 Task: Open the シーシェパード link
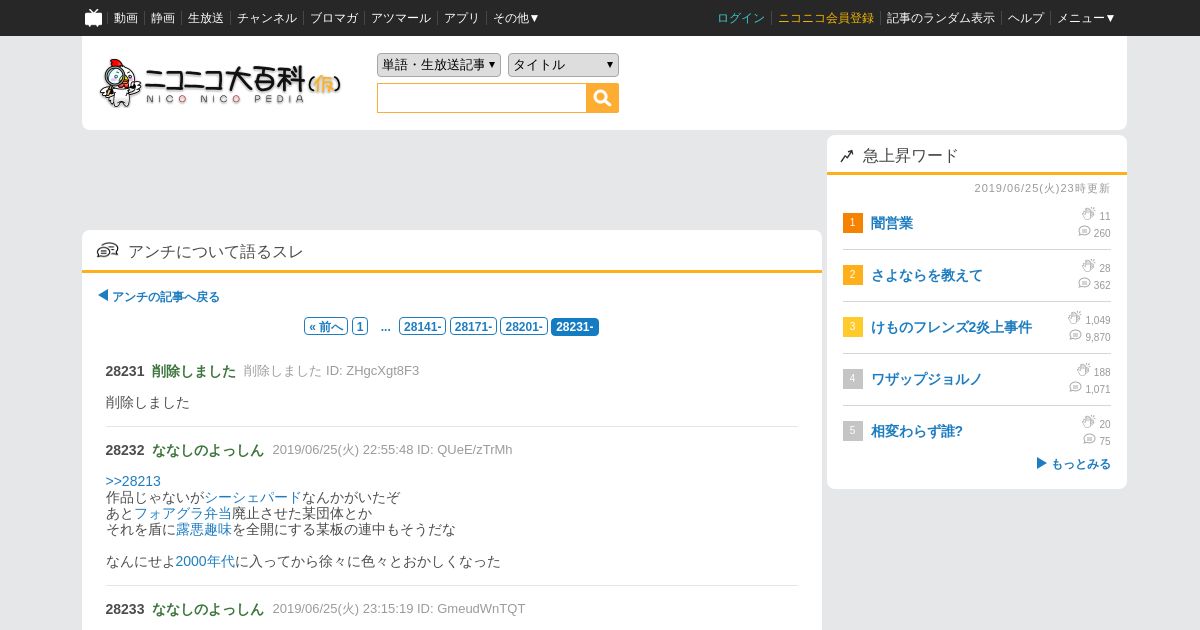(253, 497)
